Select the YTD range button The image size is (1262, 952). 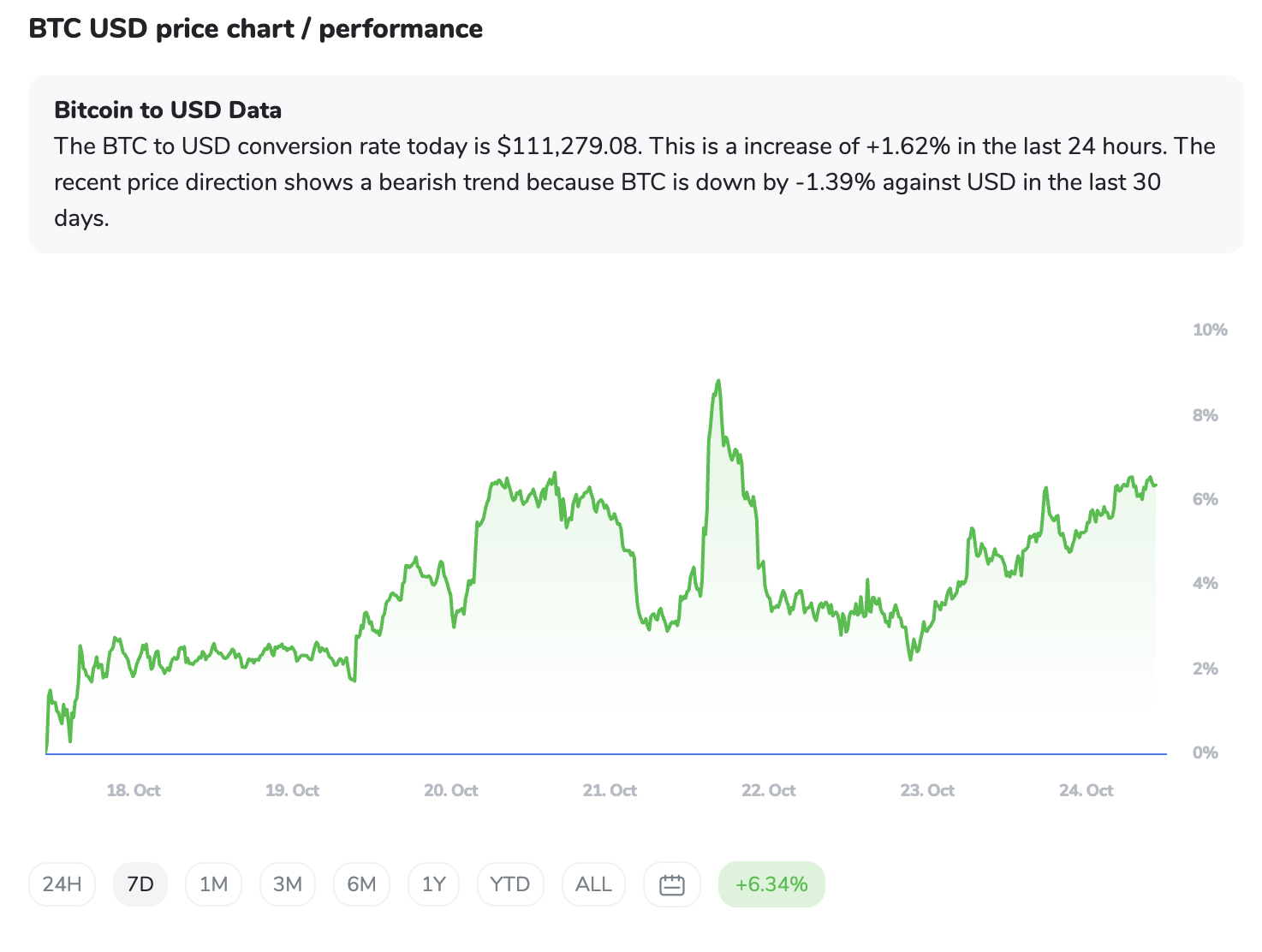[x=510, y=884]
